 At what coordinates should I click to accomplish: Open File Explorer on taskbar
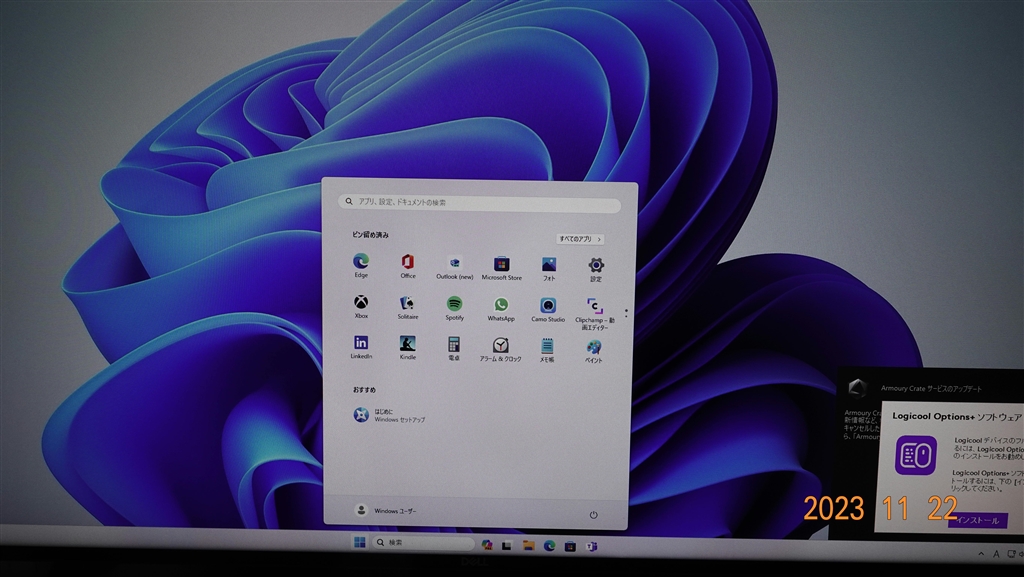coord(528,545)
